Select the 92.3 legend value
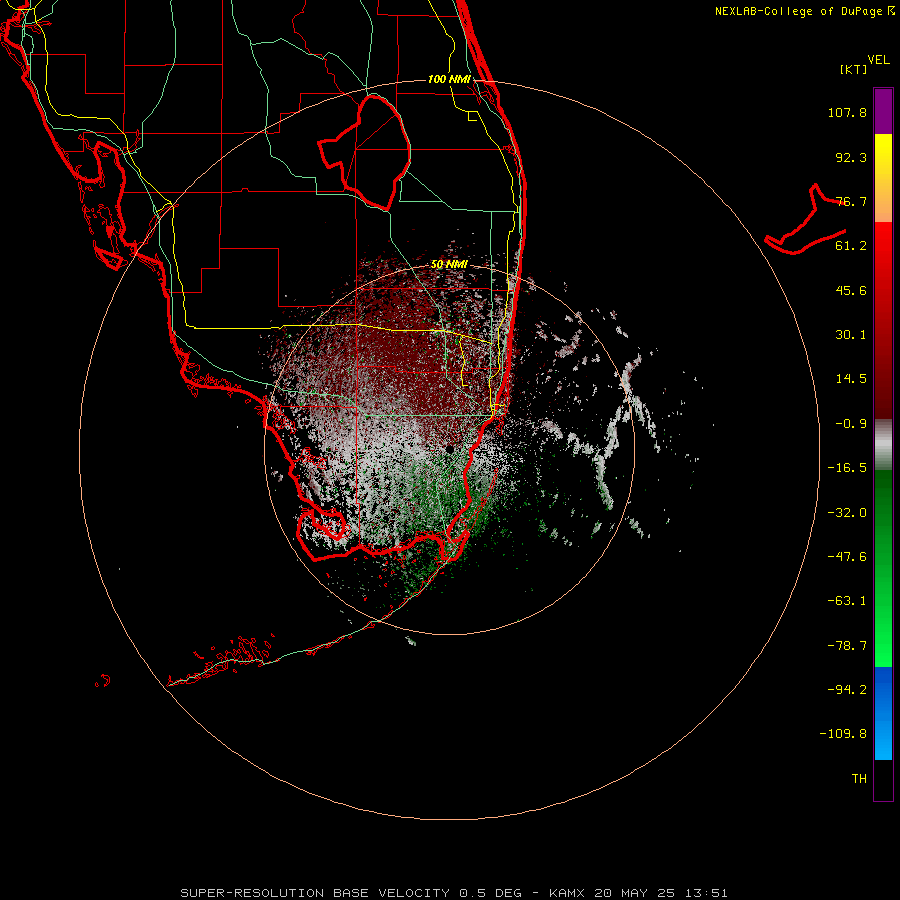Screen dimensions: 900x900 click(851, 157)
